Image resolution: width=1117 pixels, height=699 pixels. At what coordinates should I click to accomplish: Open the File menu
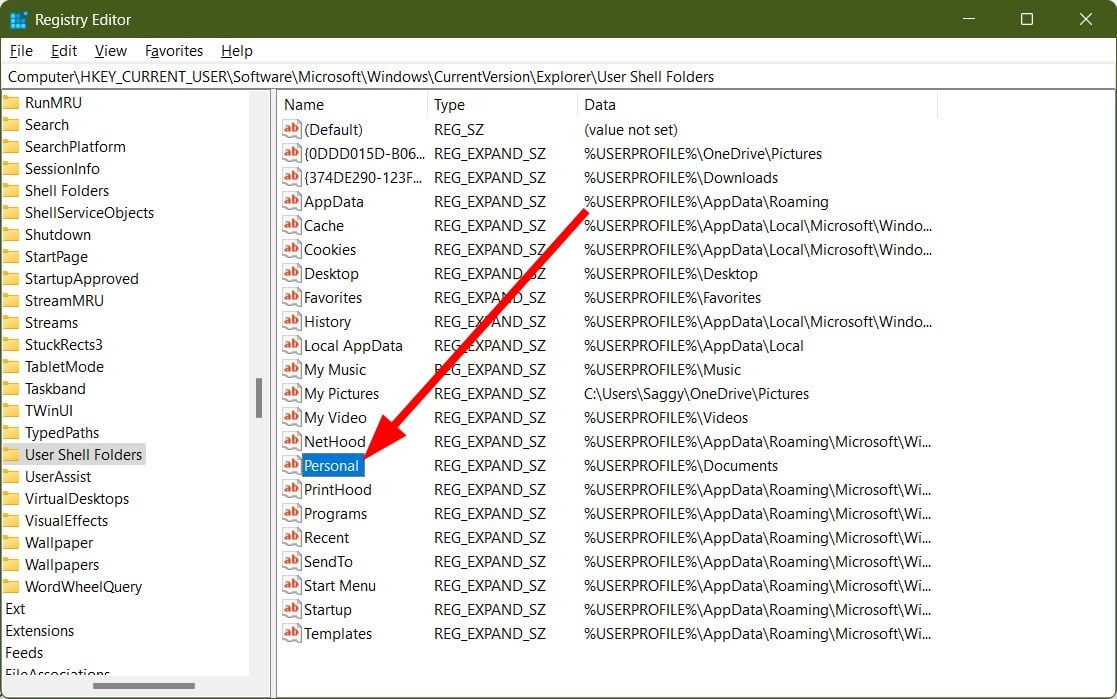pyautogui.click(x=21, y=51)
